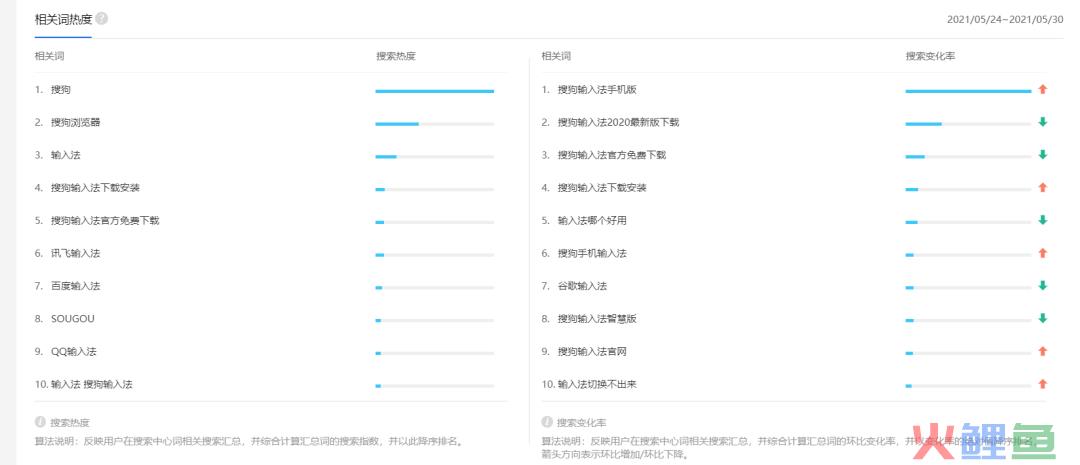Click the info icon beside 搜索变化率 note
This screenshot has height=465, width=1080.
(547, 422)
